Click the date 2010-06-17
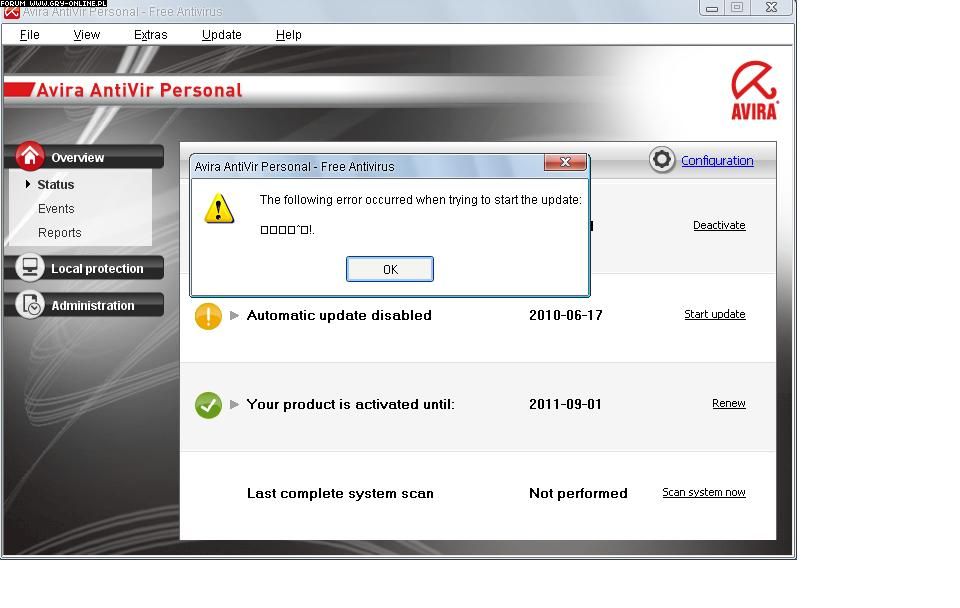 pos(566,315)
